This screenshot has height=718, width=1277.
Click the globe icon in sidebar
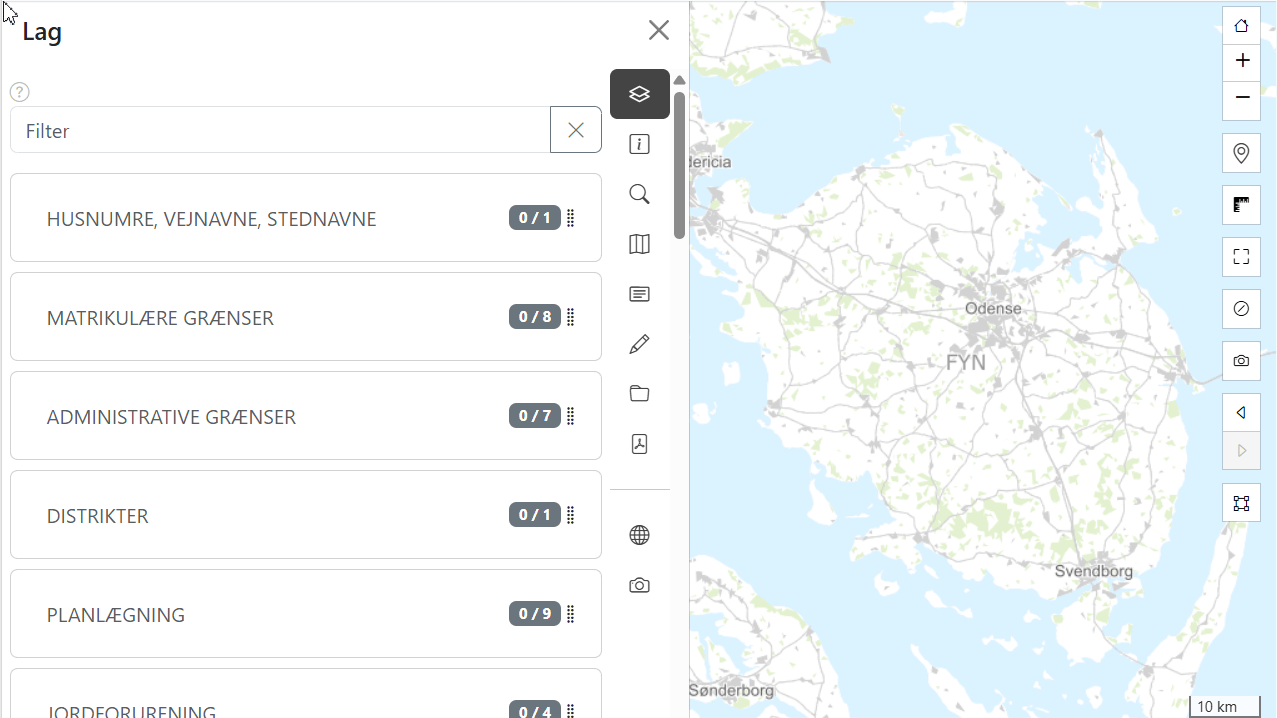tap(640, 535)
